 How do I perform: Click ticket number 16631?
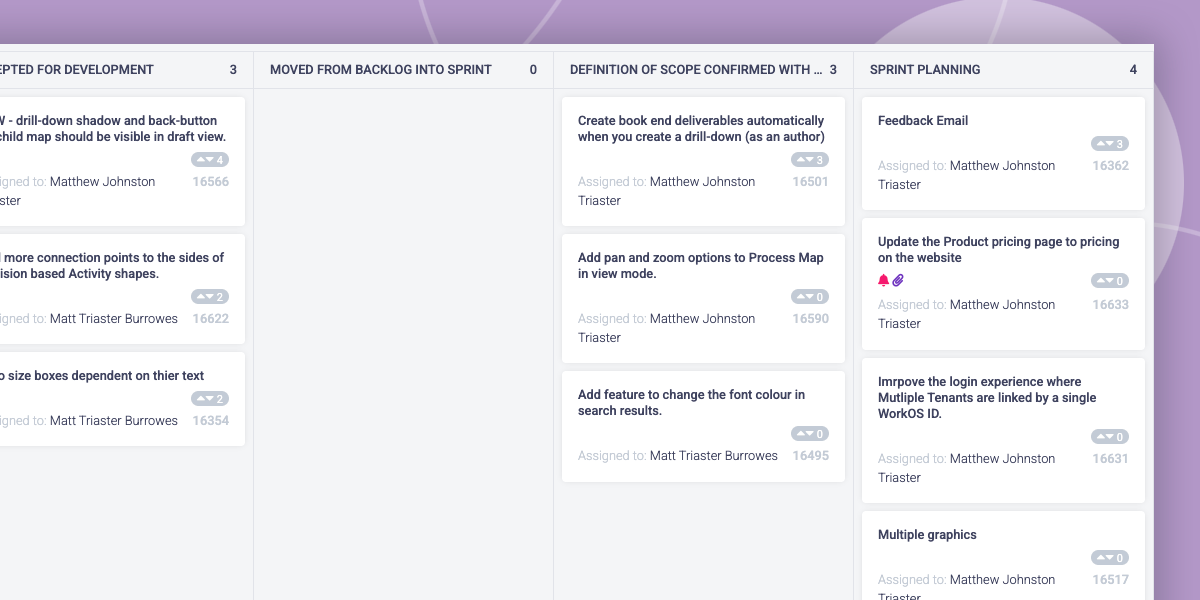(1110, 459)
